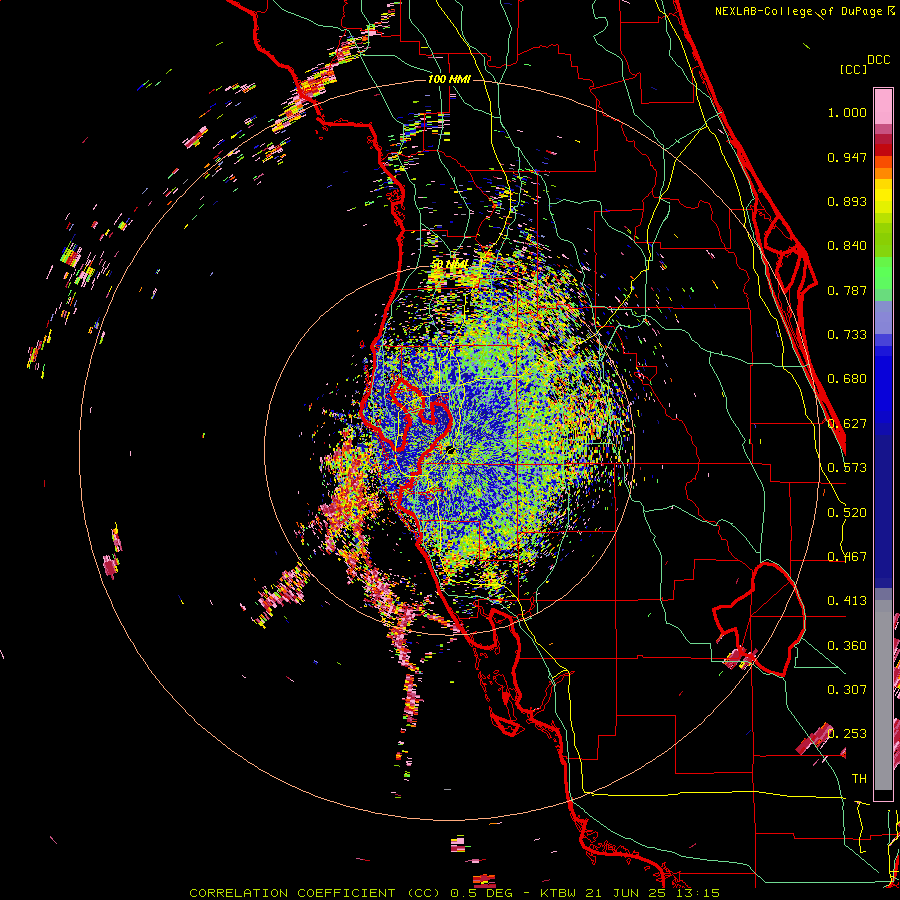Viewport: 900px width, 900px height.
Task: Click the [CC] units label
Action: coord(853,69)
